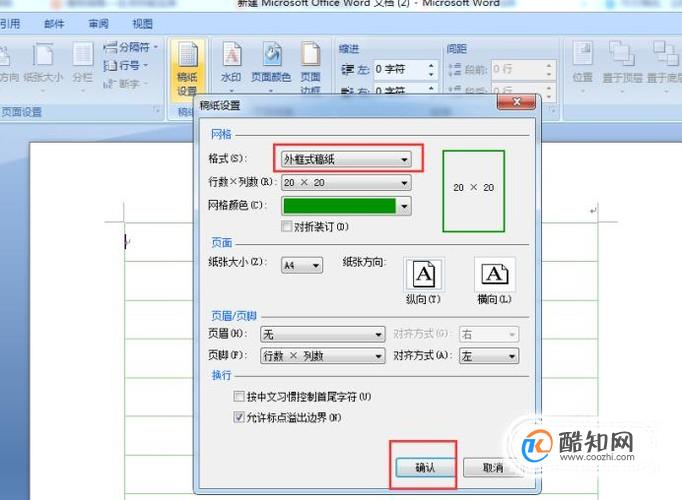Expand the 行数×列数 dropdown
This screenshot has width=682, height=500.
click(x=346, y=183)
